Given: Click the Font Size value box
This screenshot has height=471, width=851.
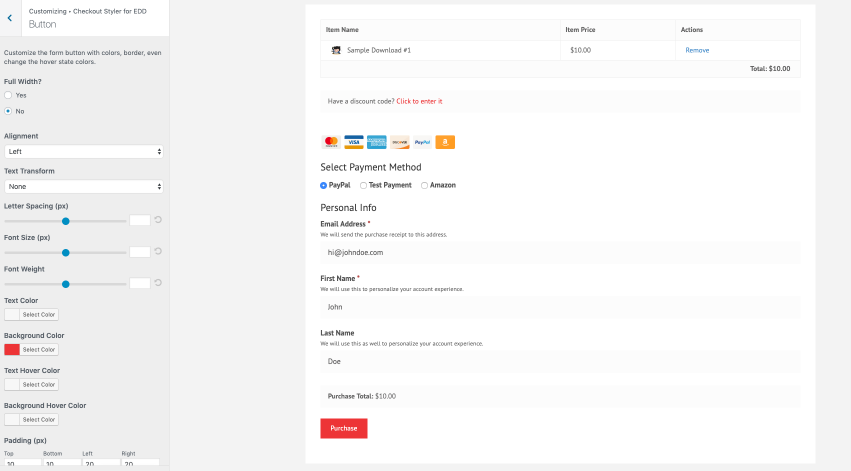Looking at the screenshot, I should pos(139,251).
